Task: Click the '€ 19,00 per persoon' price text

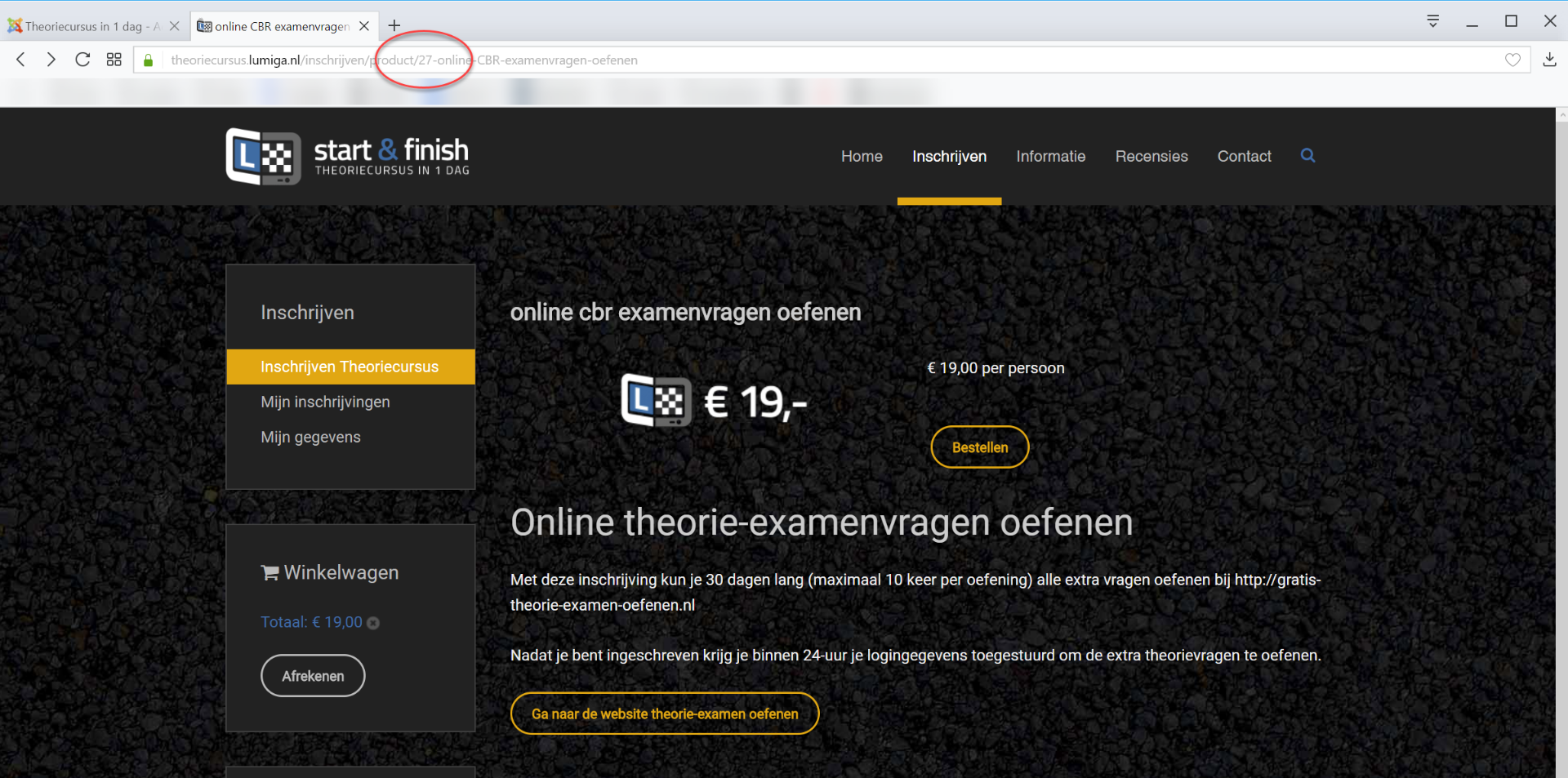Action: tap(996, 368)
